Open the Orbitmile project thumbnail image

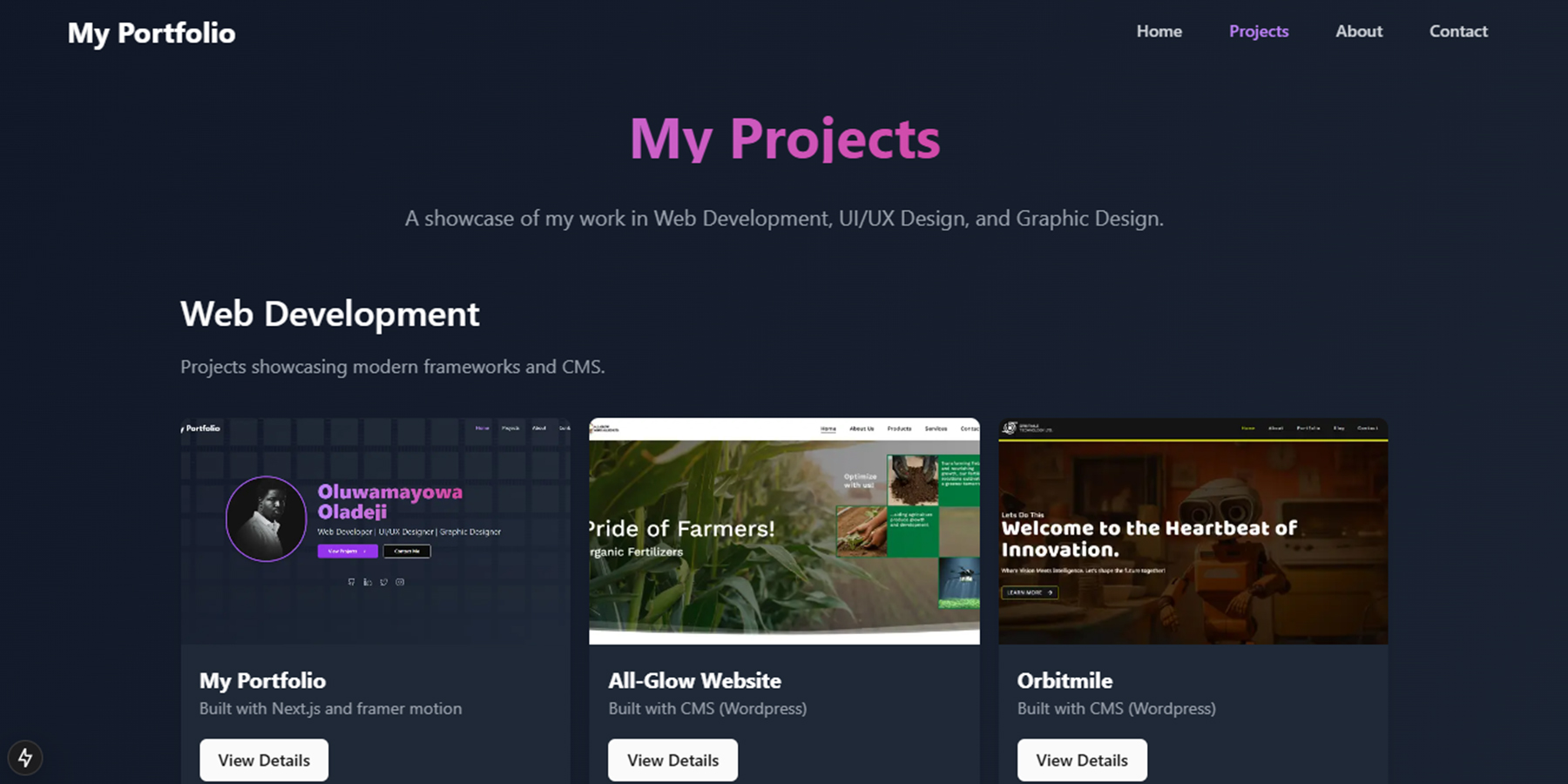[1193, 531]
